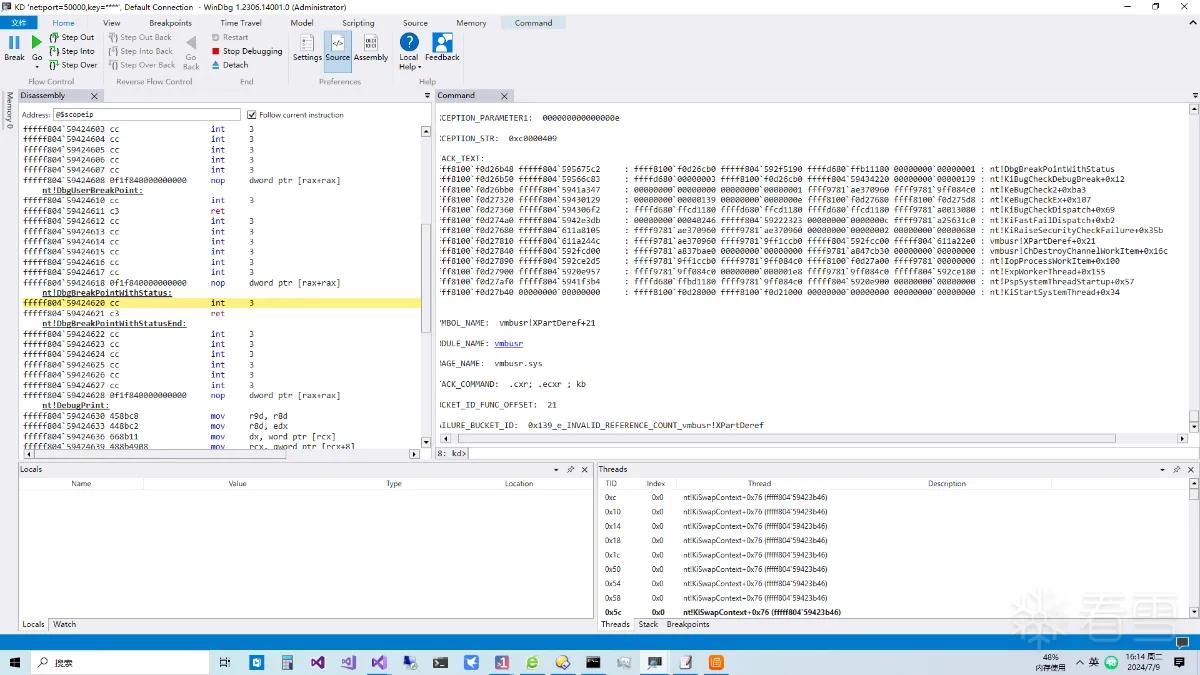Switch to Assembly mode preference
The image size is (1200, 675).
tap(371, 47)
